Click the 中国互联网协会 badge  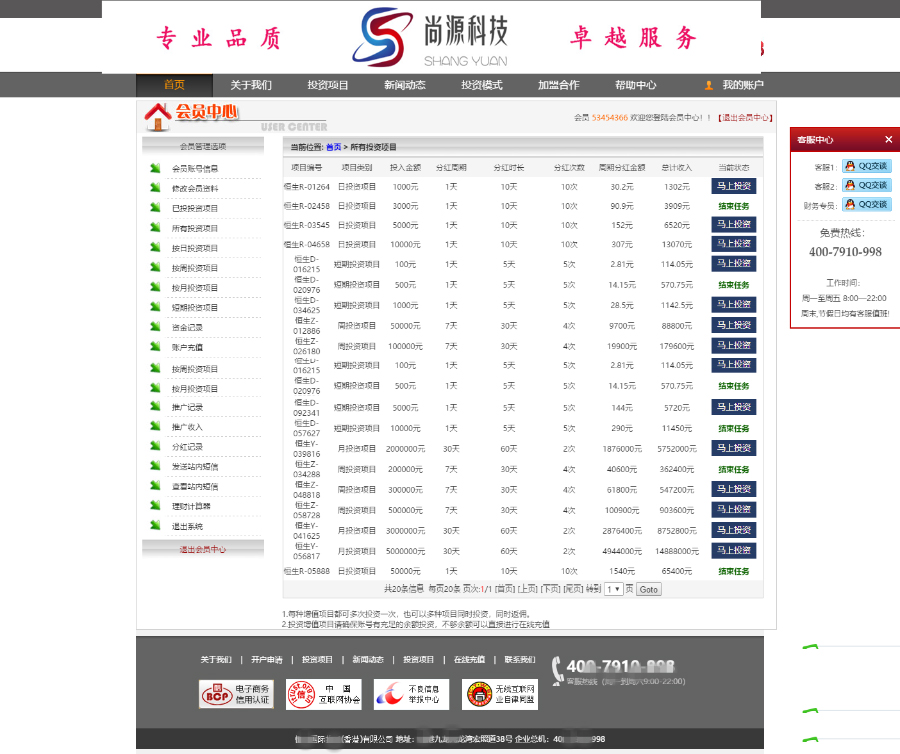click(x=322, y=694)
